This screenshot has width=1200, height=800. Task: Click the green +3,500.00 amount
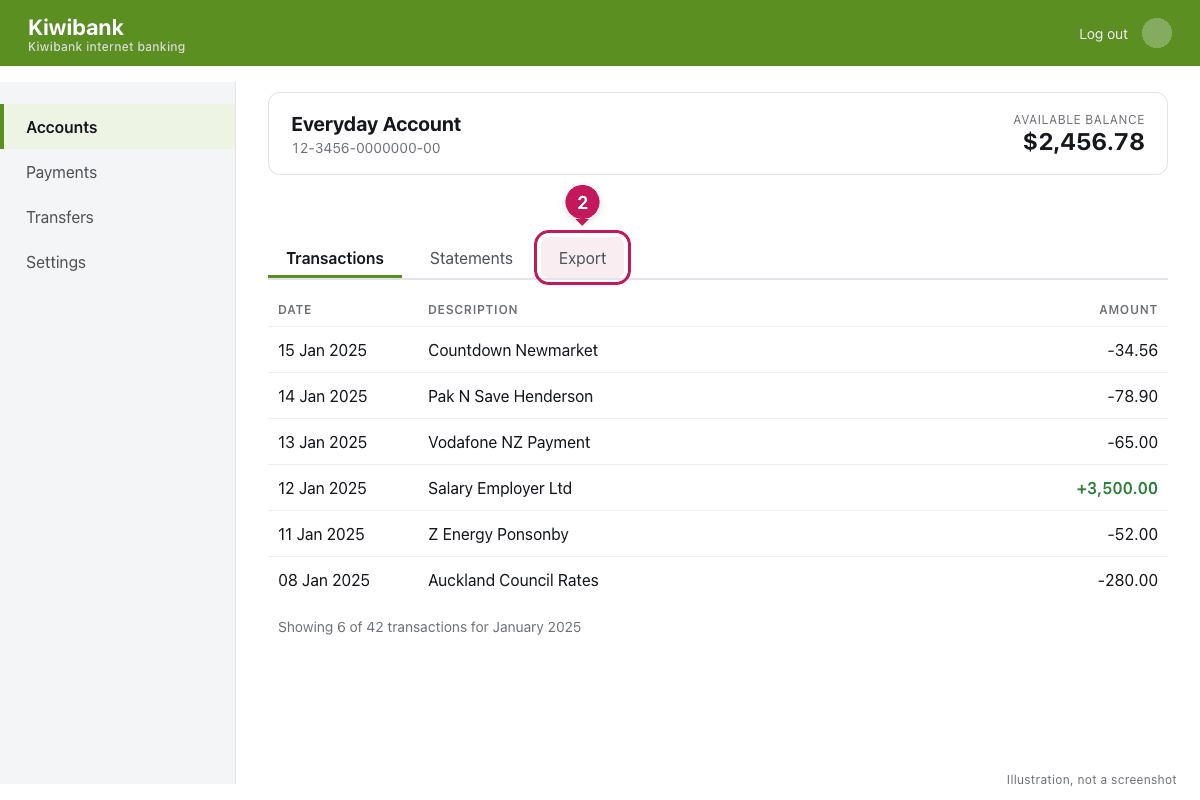[x=1117, y=488]
